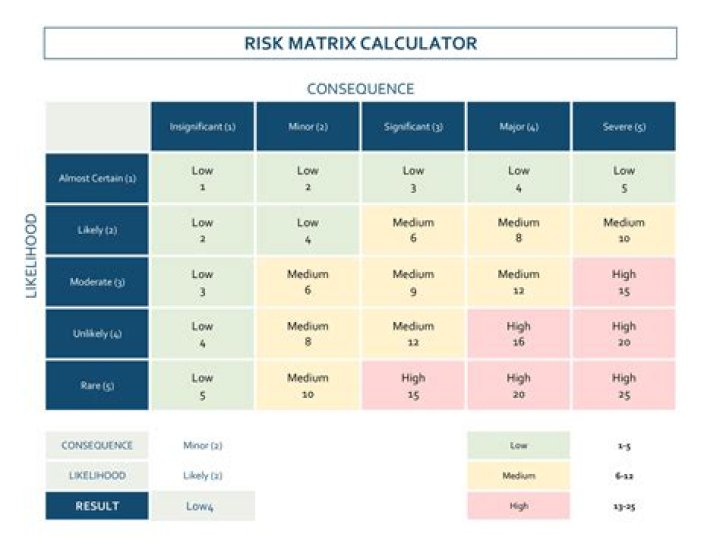The image size is (720, 556).
Task: Click the Significant (3) column header
Action: [413, 127]
